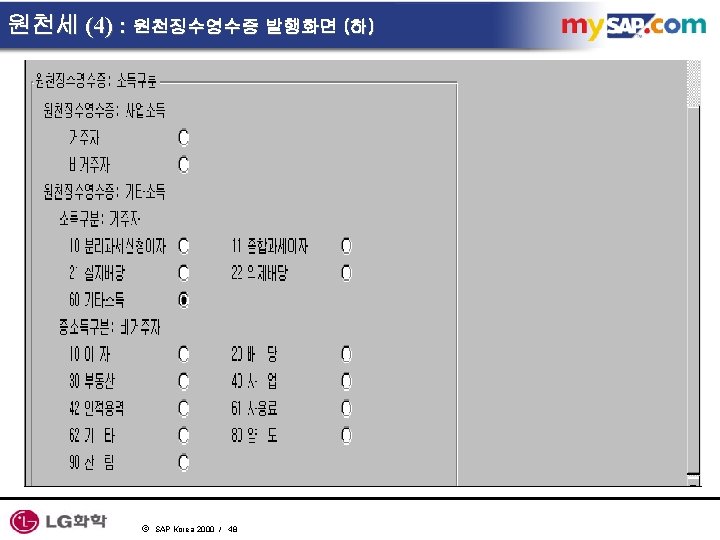This screenshot has width=720, height=540.
Task: Choose the 40 사업 radio button
Action: click(347, 381)
